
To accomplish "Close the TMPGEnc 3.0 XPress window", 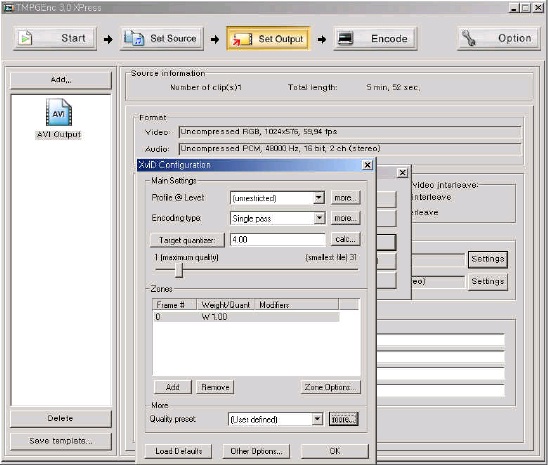I will click(x=538, y=8).
